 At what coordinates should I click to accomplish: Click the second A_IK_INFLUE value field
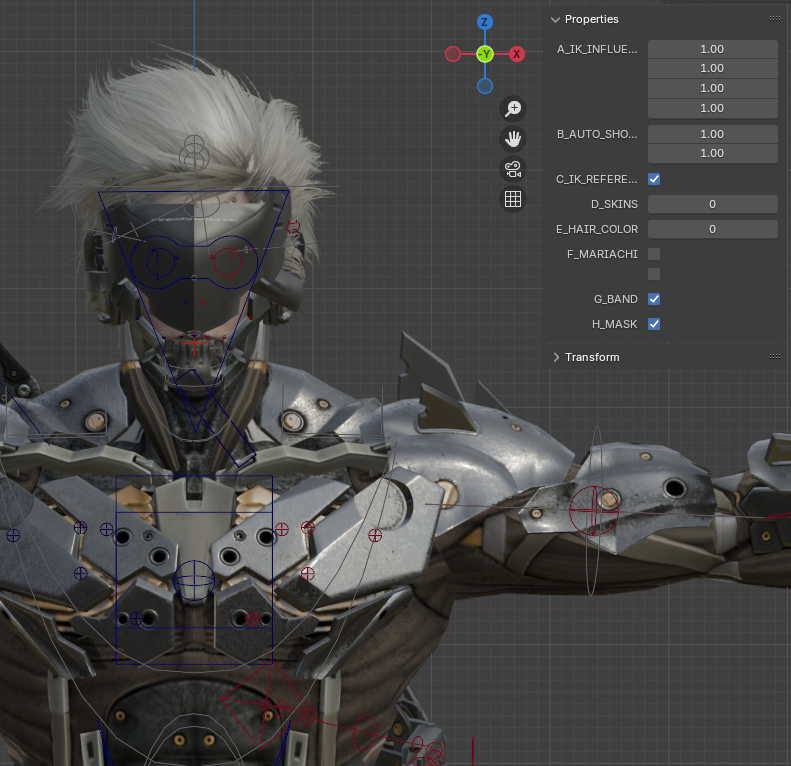(712, 68)
